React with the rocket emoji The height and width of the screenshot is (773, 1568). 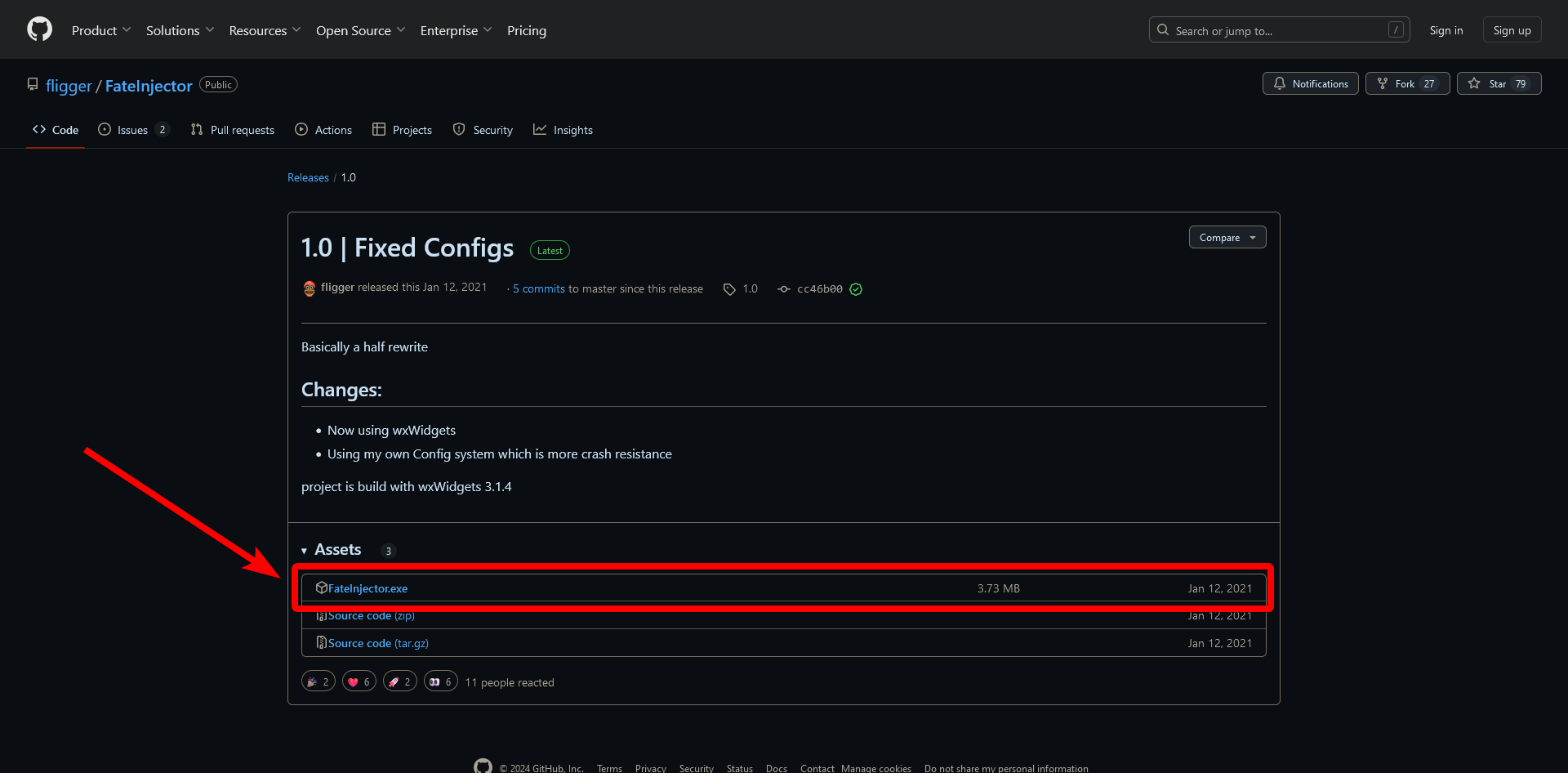coord(400,681)
